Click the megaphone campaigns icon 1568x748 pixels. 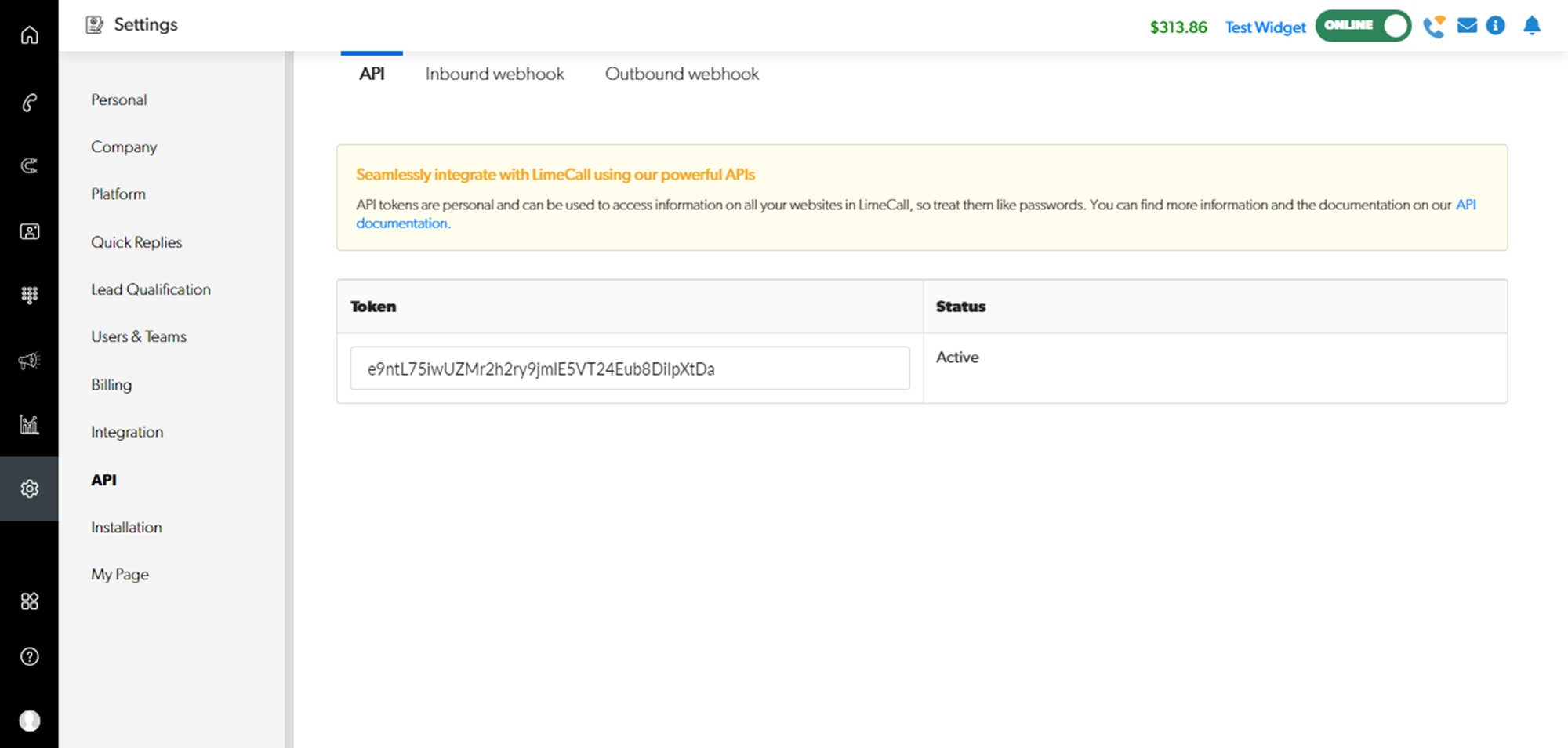tap(29, 361)
